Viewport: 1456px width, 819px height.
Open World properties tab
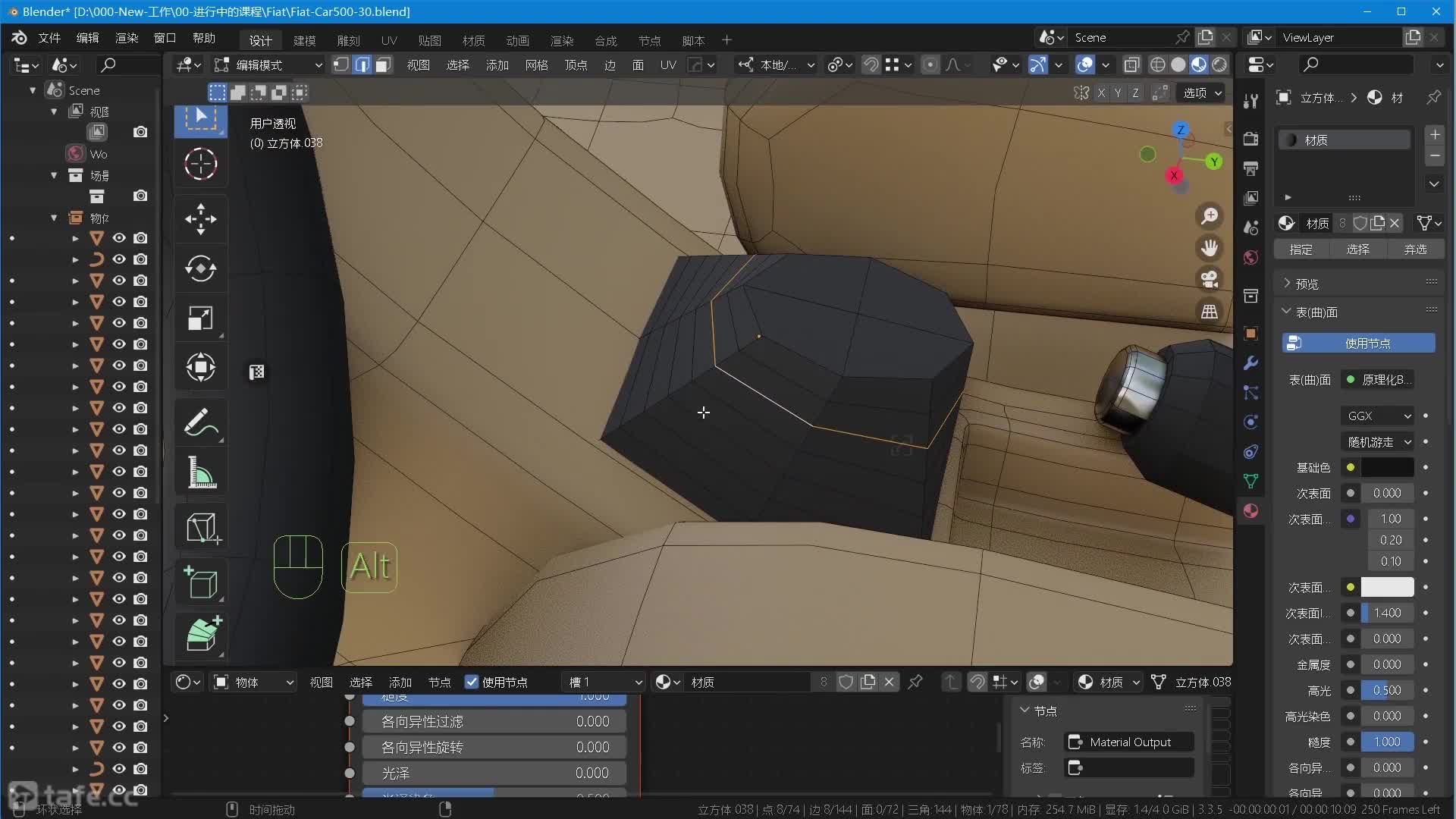pyautogui.click(x=1250, y=258)
